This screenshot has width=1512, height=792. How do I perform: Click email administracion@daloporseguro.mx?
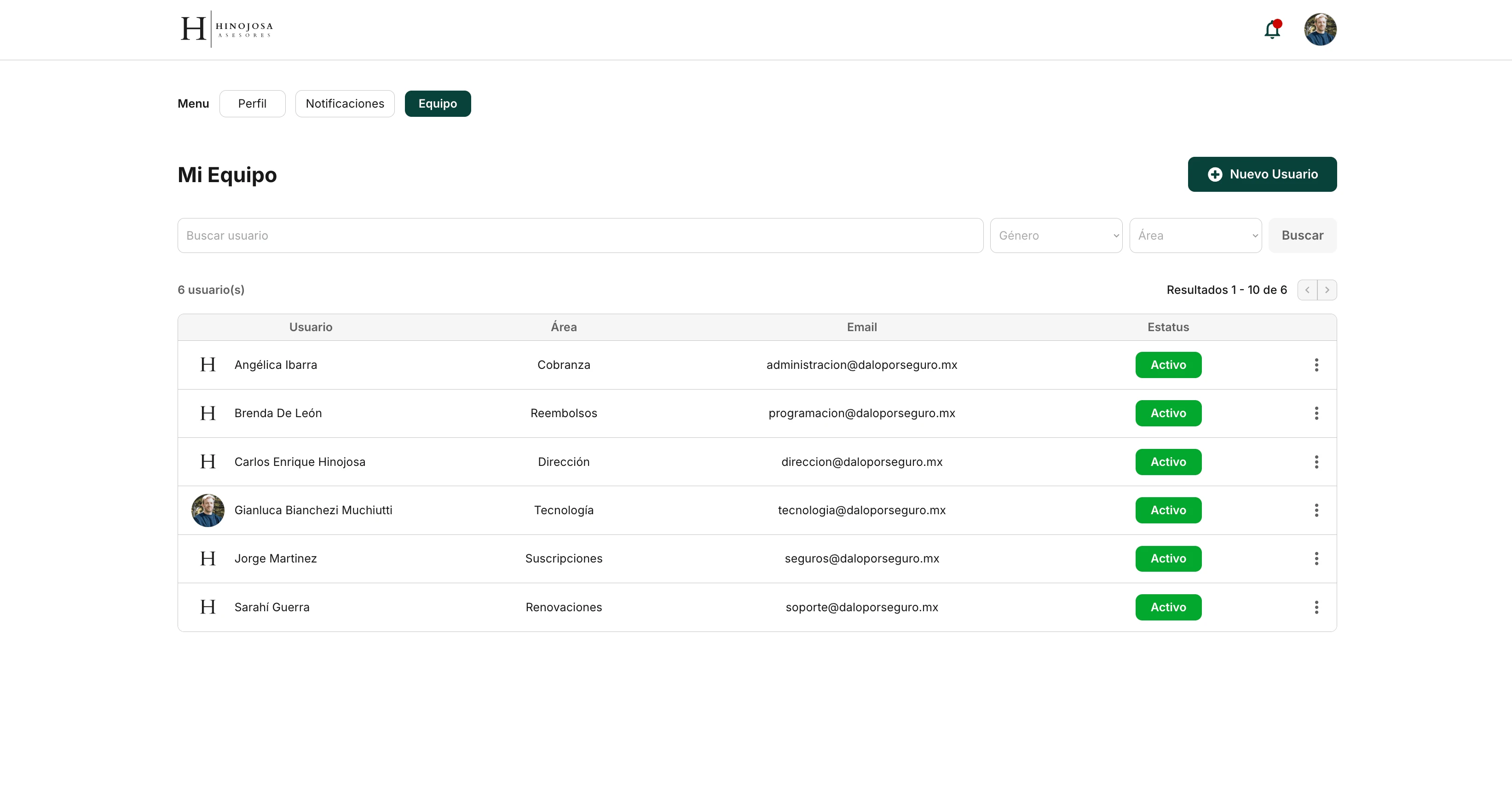(862, 365)
